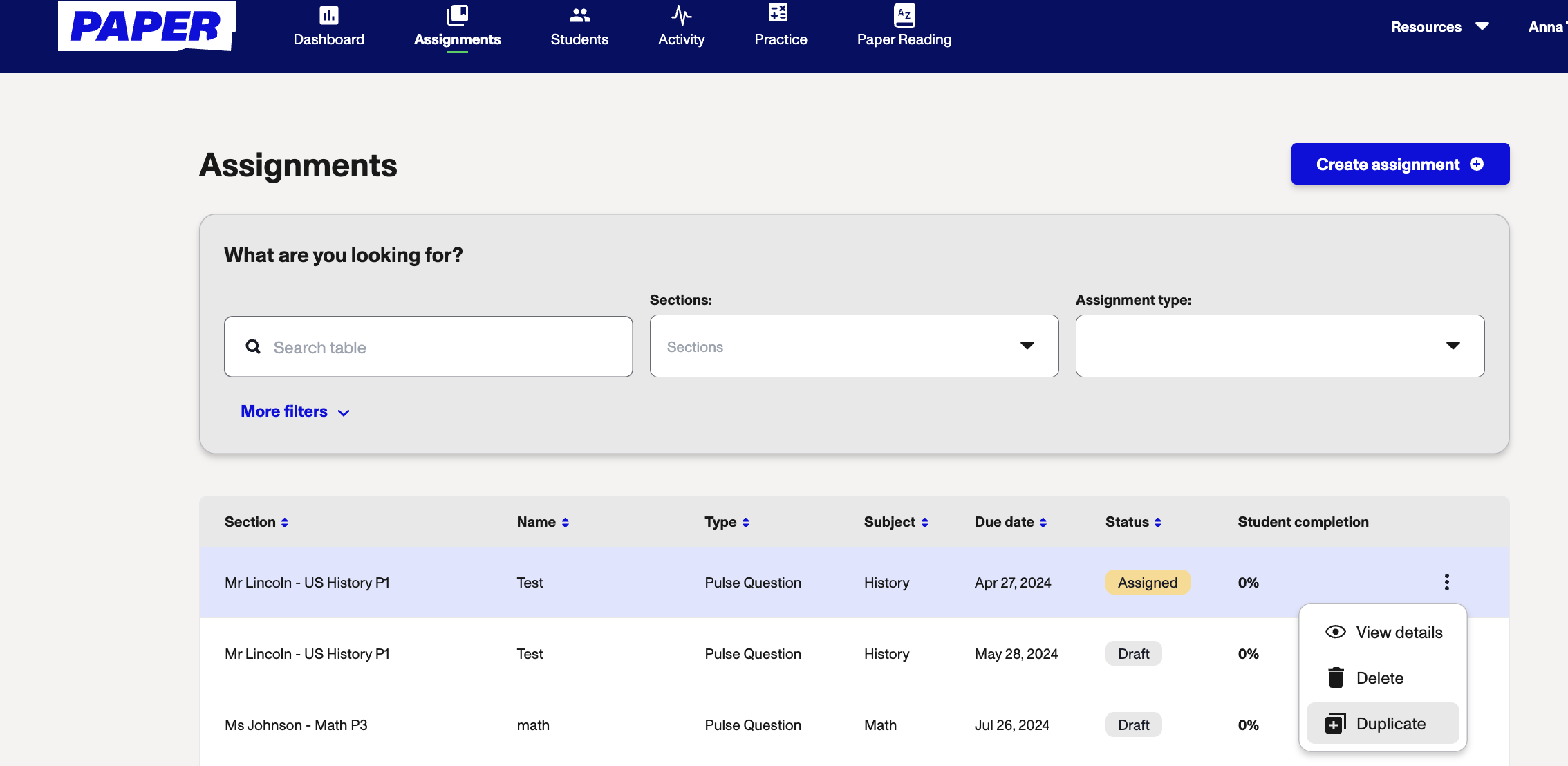Click the Students people icon
1568x766 pixels.
(x=579, y=15)
